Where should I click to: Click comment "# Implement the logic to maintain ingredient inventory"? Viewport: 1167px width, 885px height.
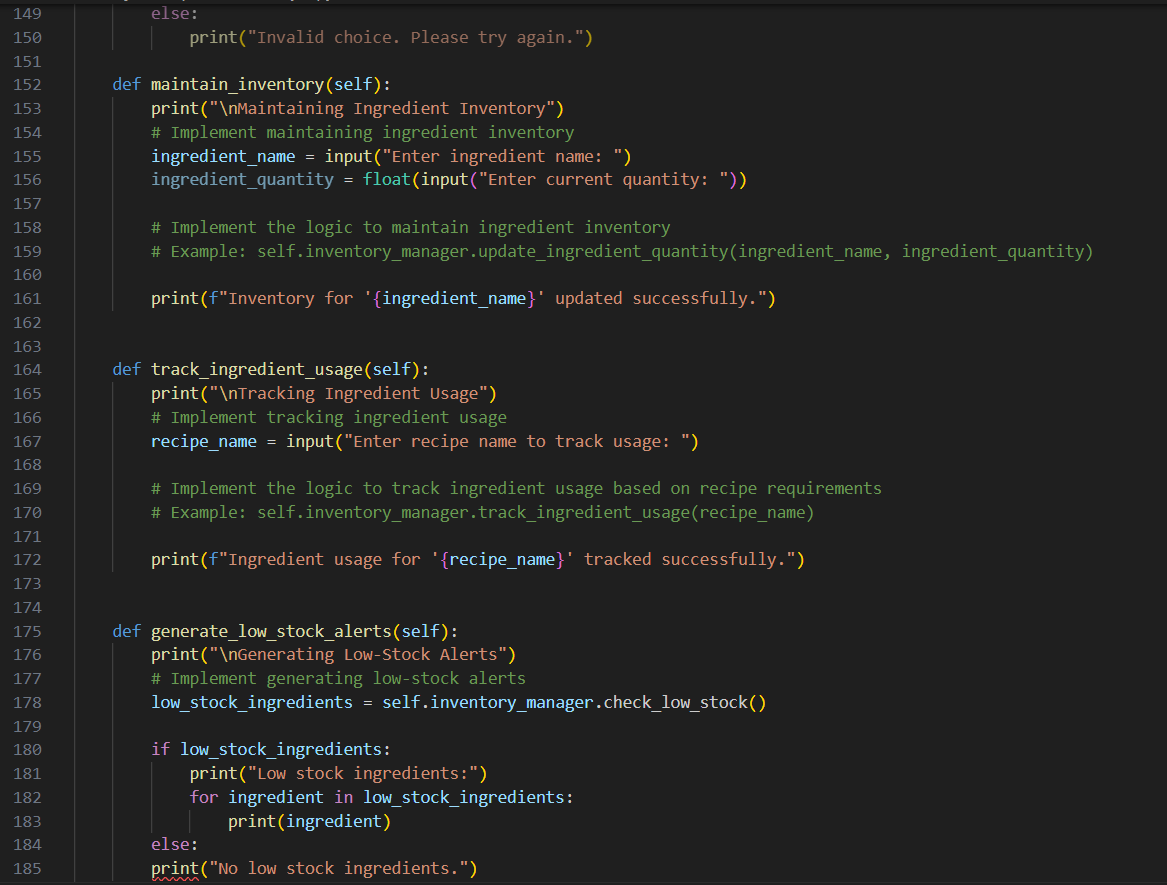411,228
